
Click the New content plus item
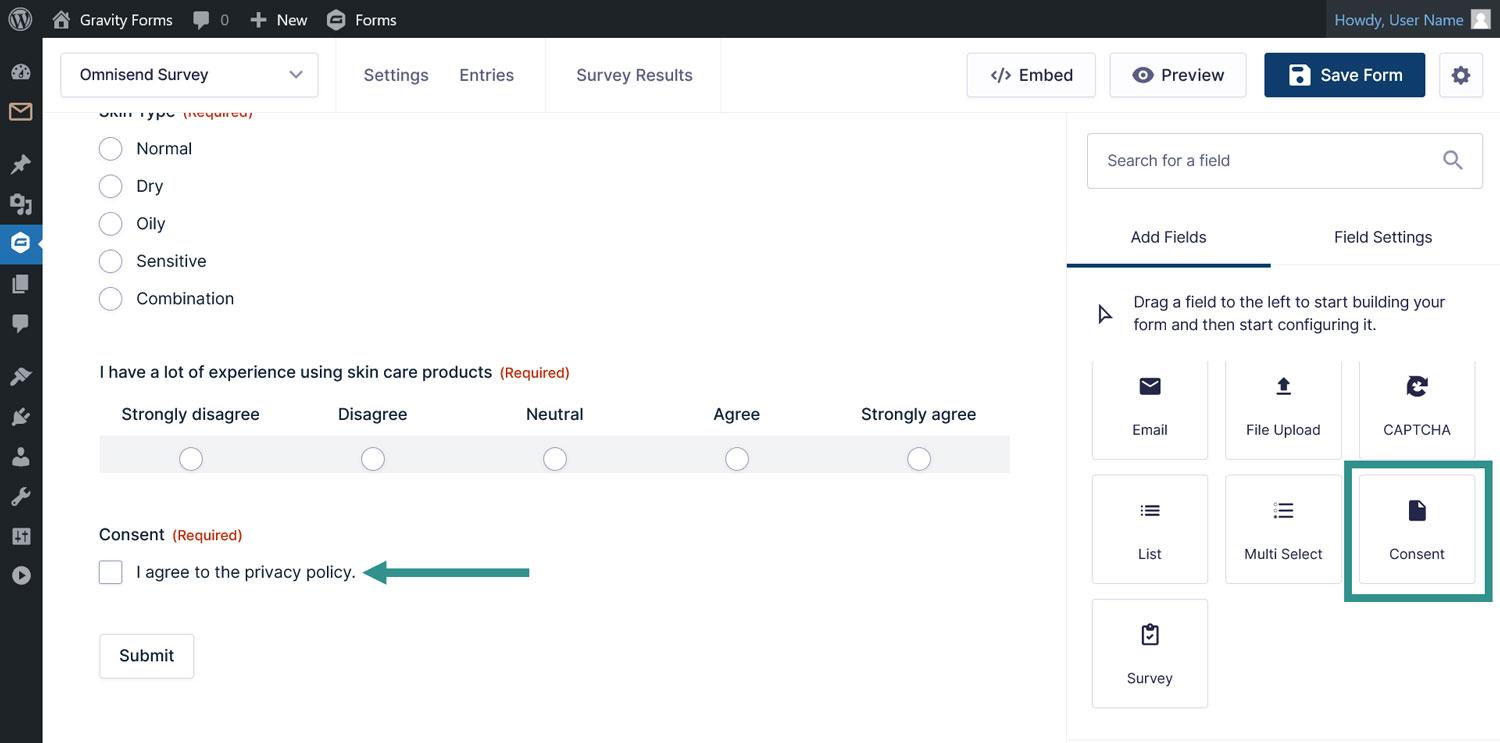pyautogui.click(x=278, y=19)
